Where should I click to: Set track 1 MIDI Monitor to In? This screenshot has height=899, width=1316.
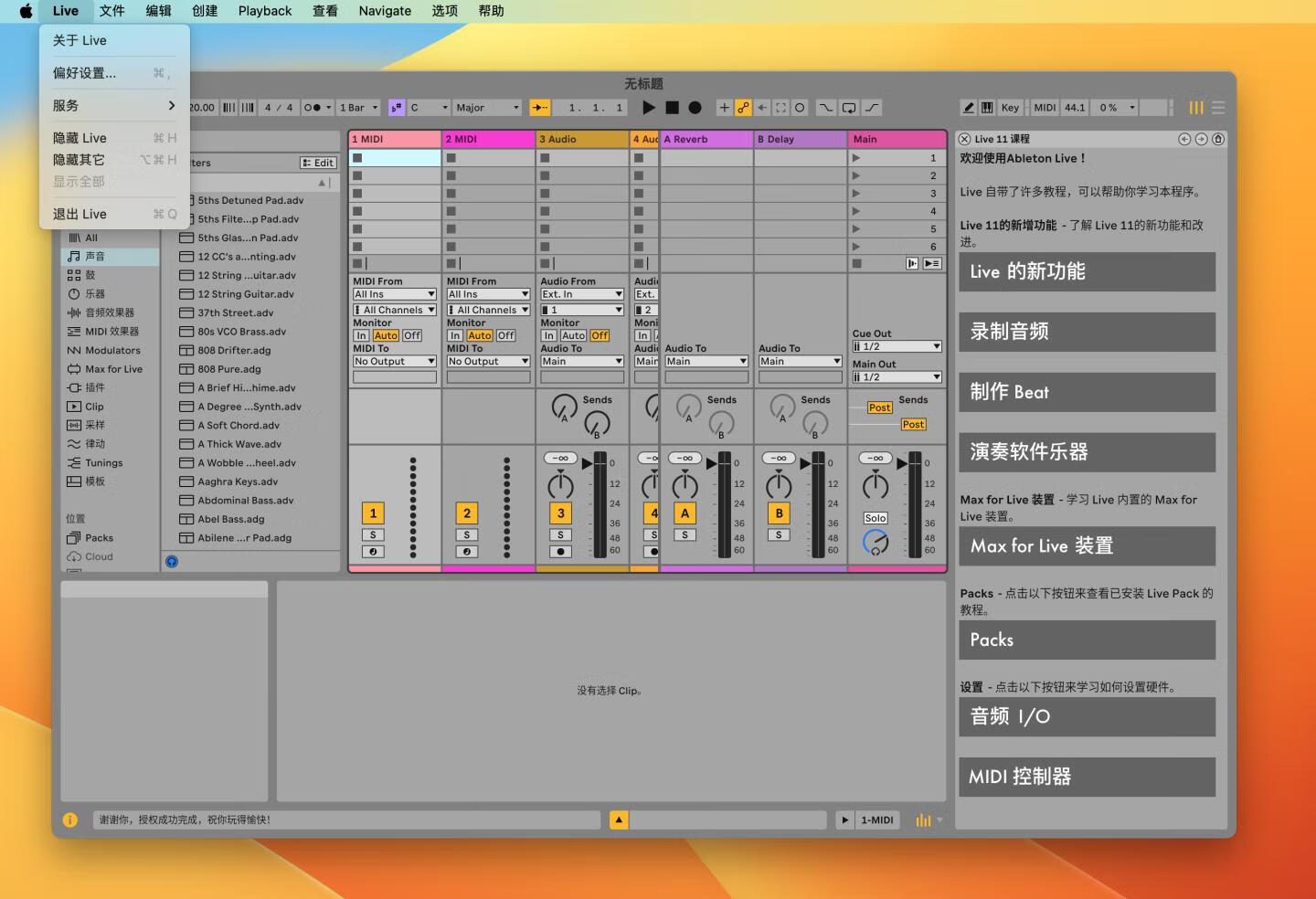pos(361,335)
